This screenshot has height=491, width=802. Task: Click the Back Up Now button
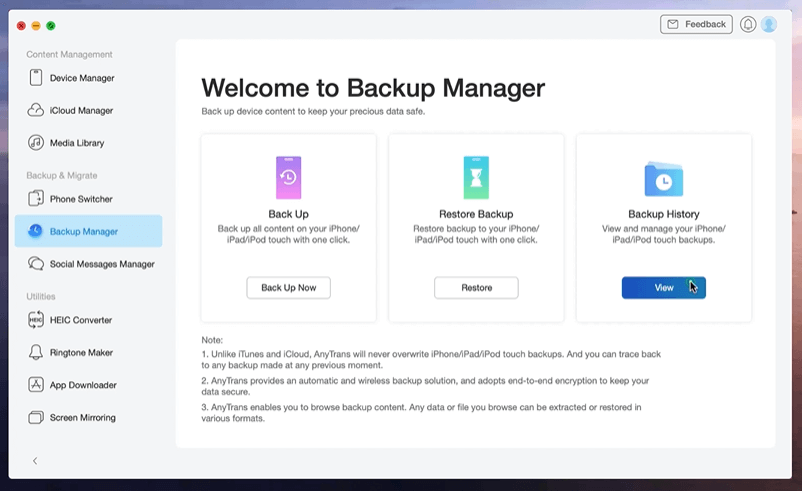click(288, 287)
